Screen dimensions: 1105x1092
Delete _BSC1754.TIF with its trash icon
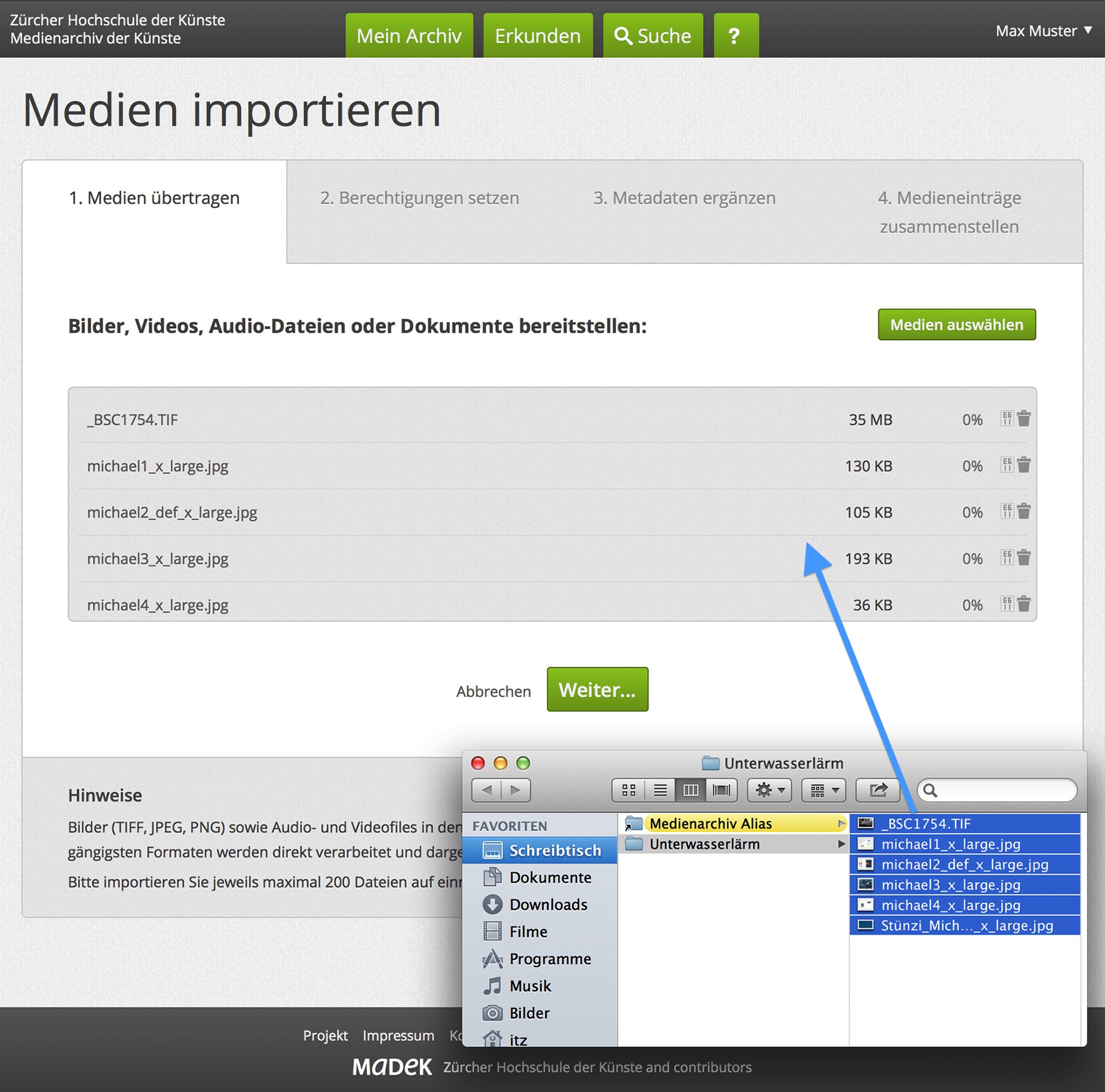(x=1024, y=419)
